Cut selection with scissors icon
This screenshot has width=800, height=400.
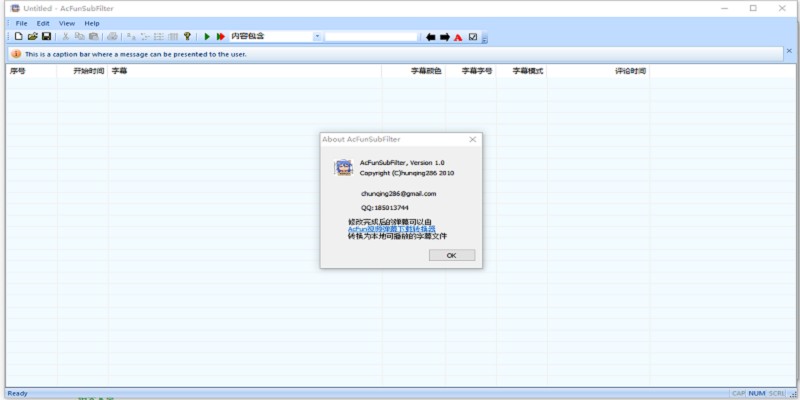[66, 36]
